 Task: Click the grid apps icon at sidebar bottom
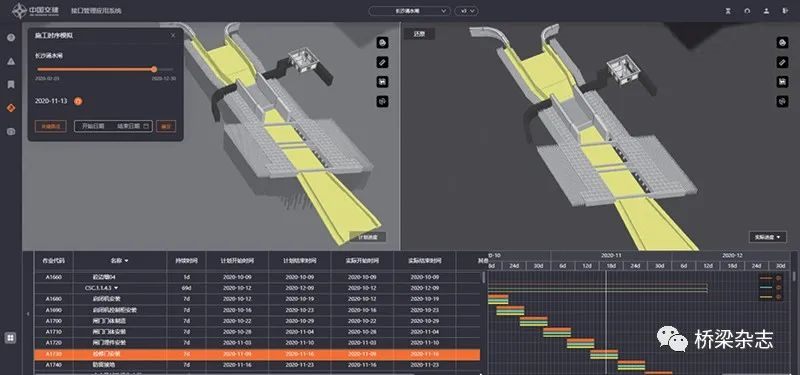11,337
